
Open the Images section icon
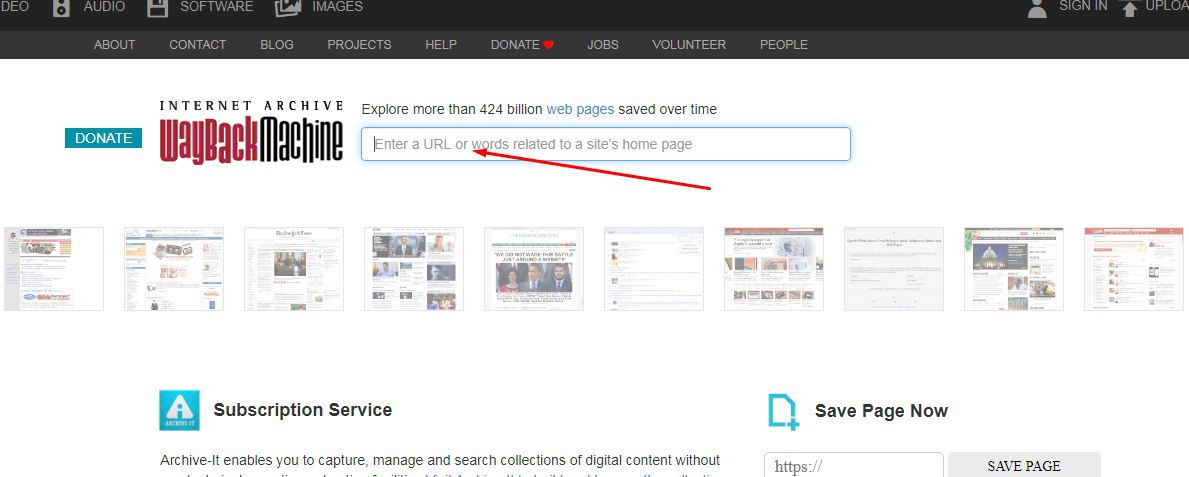pyautogui.click(x=288, y=8)
